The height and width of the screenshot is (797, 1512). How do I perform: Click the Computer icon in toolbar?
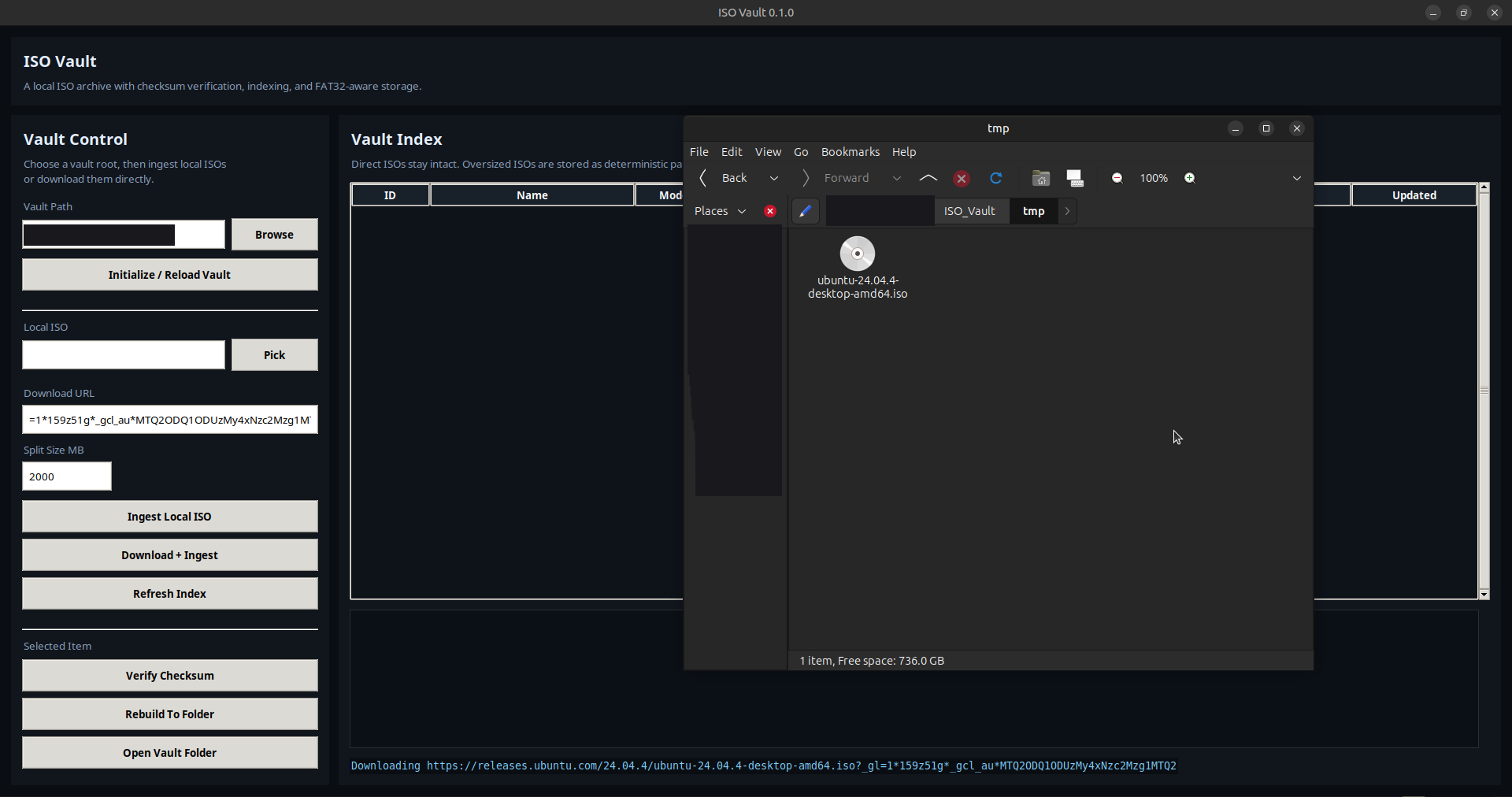(x=1076, y=178)
